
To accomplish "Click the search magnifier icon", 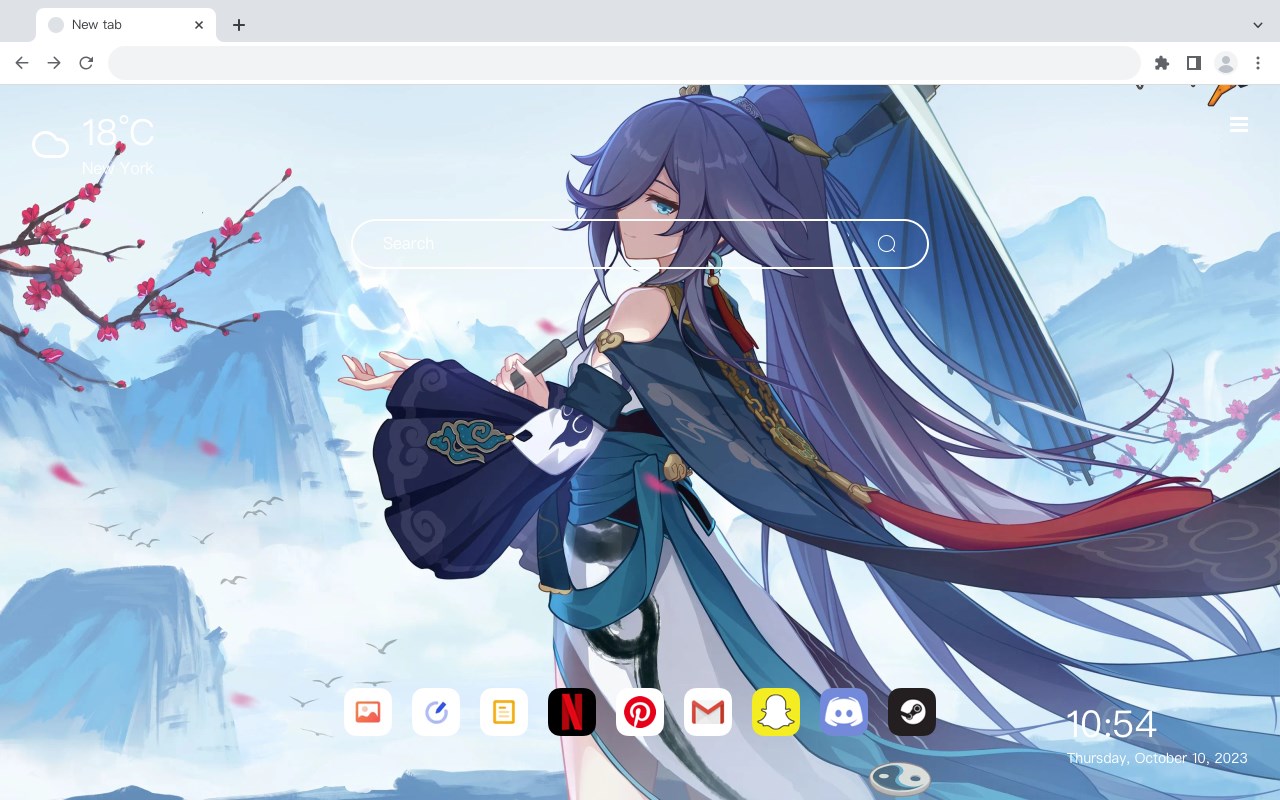I will pyautogui.click(x=887, y=244).
